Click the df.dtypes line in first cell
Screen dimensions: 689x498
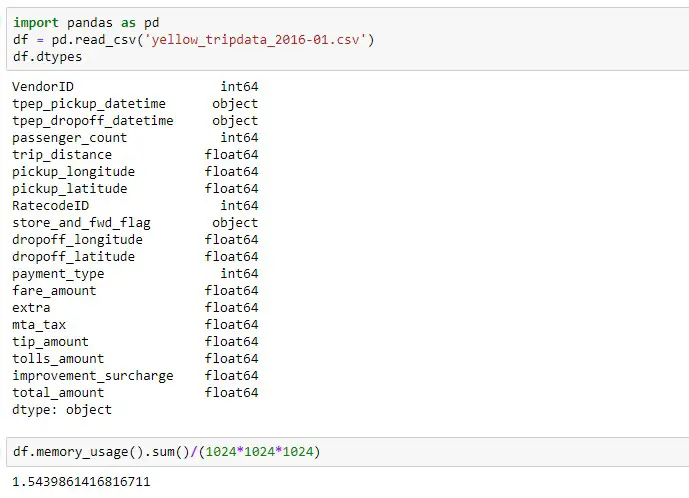point(47,57)
